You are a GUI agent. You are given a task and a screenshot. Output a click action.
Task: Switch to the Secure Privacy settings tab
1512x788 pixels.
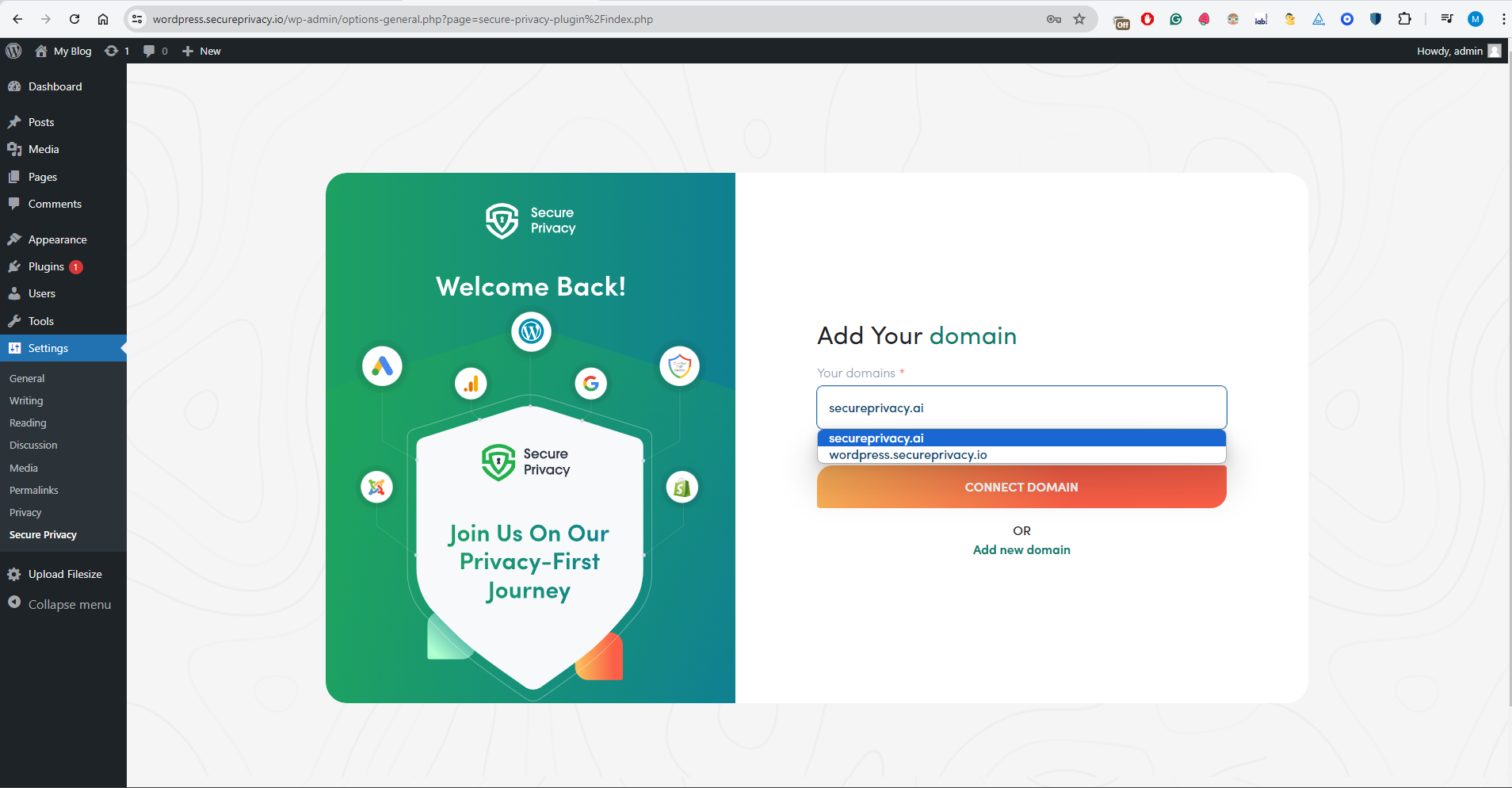(43, 534)
